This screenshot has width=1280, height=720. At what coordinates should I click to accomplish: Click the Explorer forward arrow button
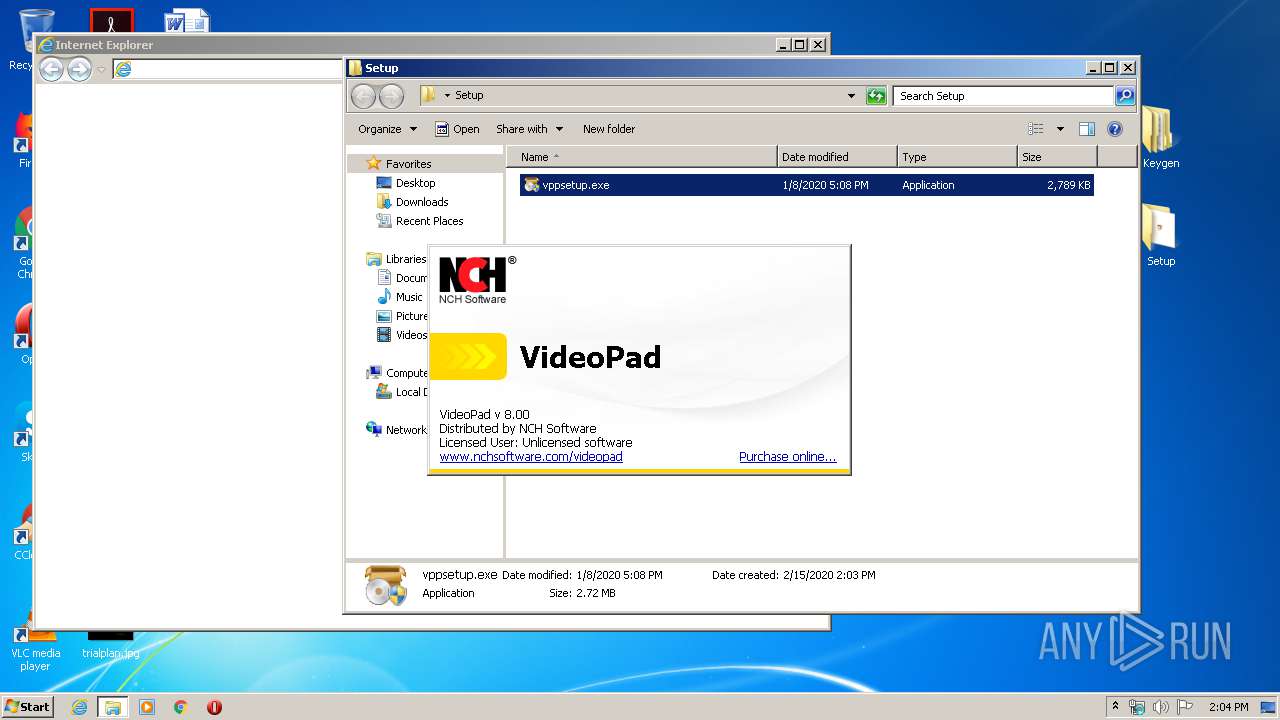point(391,96)
